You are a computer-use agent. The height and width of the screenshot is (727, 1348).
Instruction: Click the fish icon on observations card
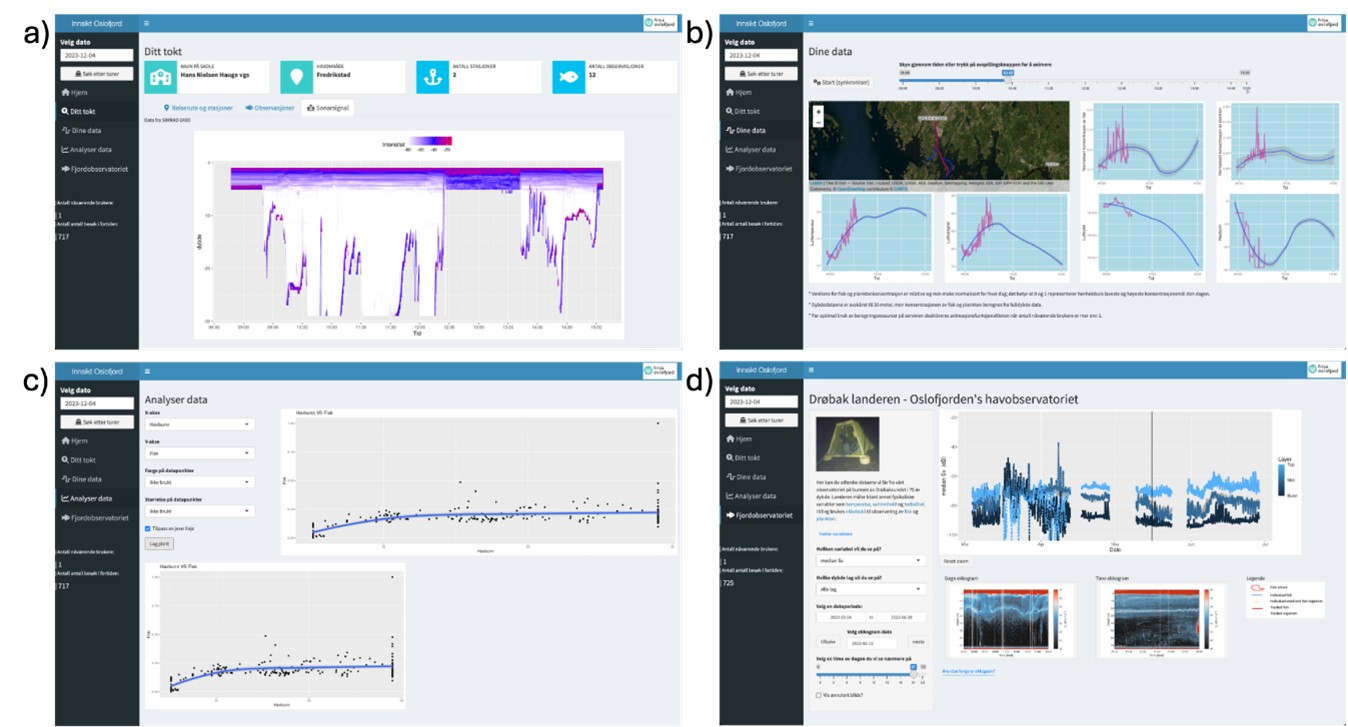(x=568, y=77)
